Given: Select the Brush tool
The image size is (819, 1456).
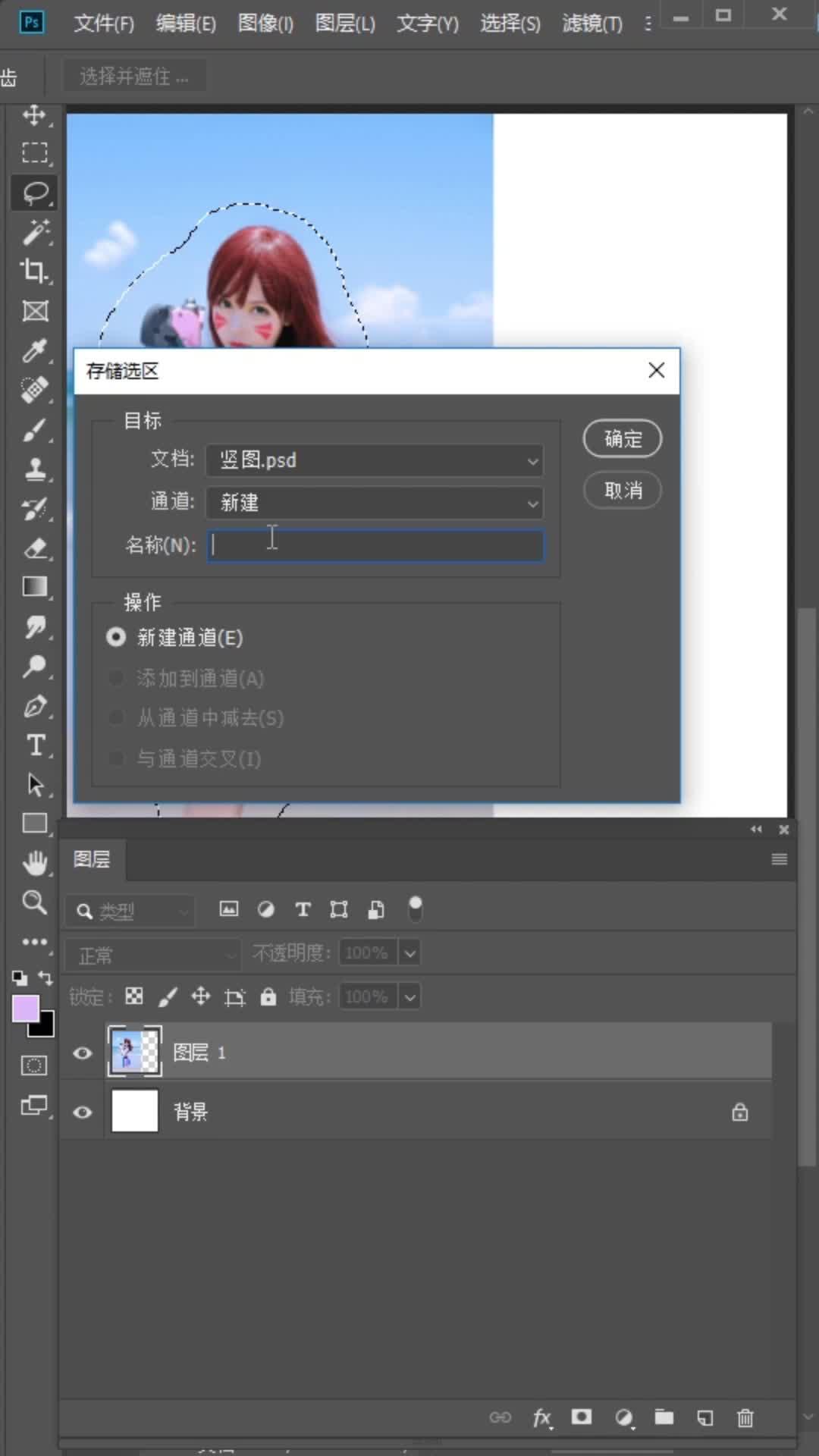Looking at the screenshot, I should click(x=34, y=430).
